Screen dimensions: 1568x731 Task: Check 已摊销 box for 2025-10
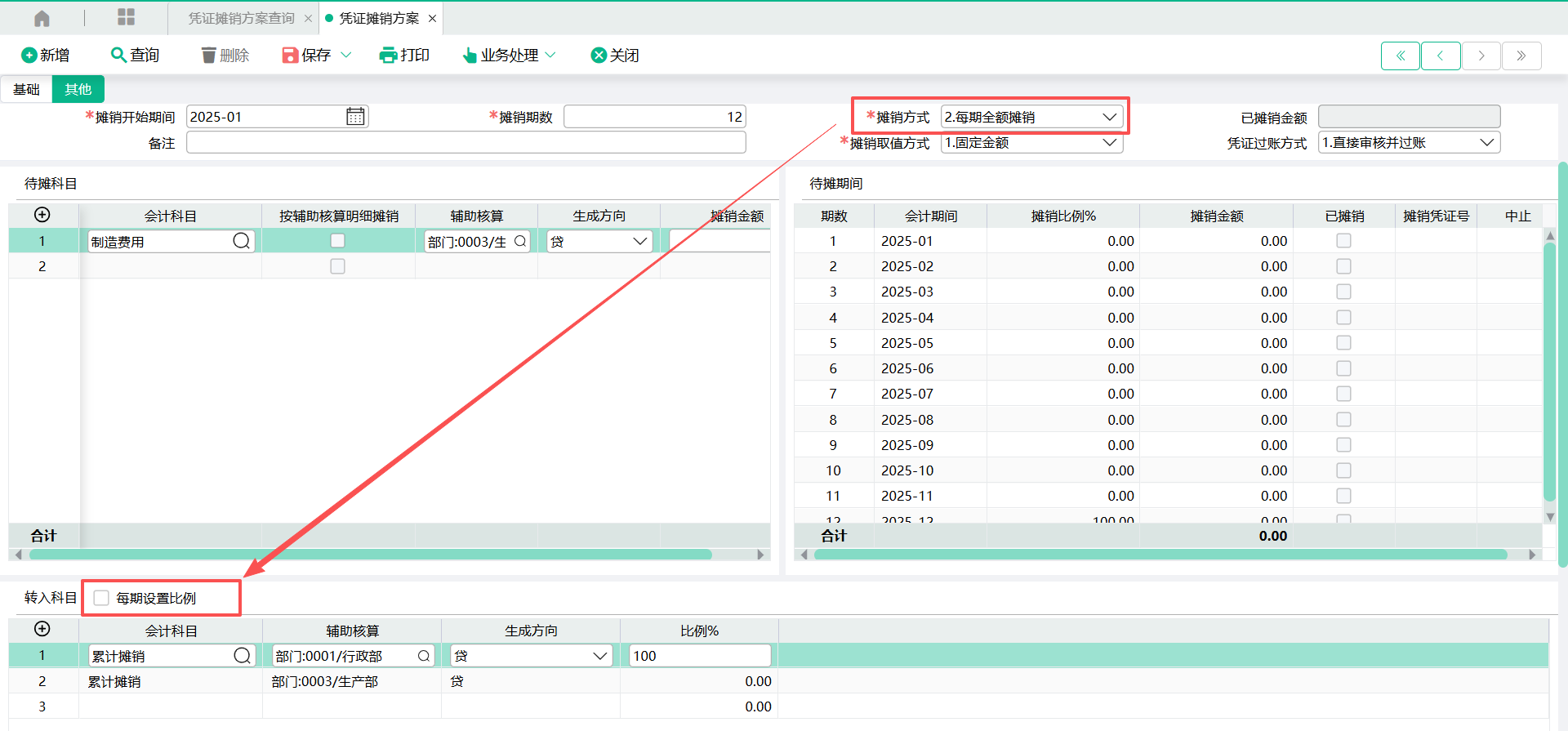[x=1343, y=470]
